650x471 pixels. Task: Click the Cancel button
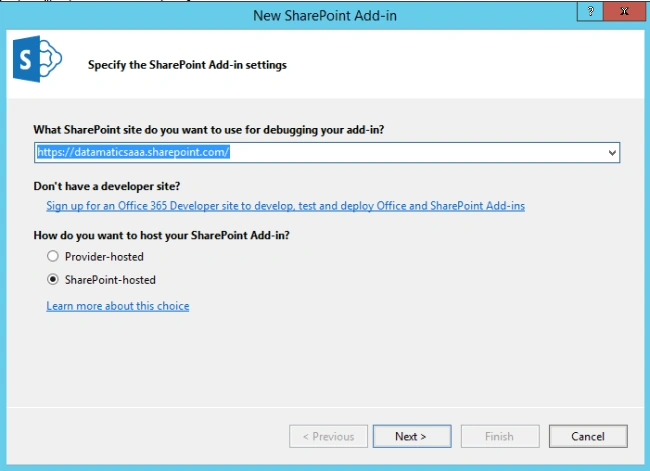click(588, 436)
